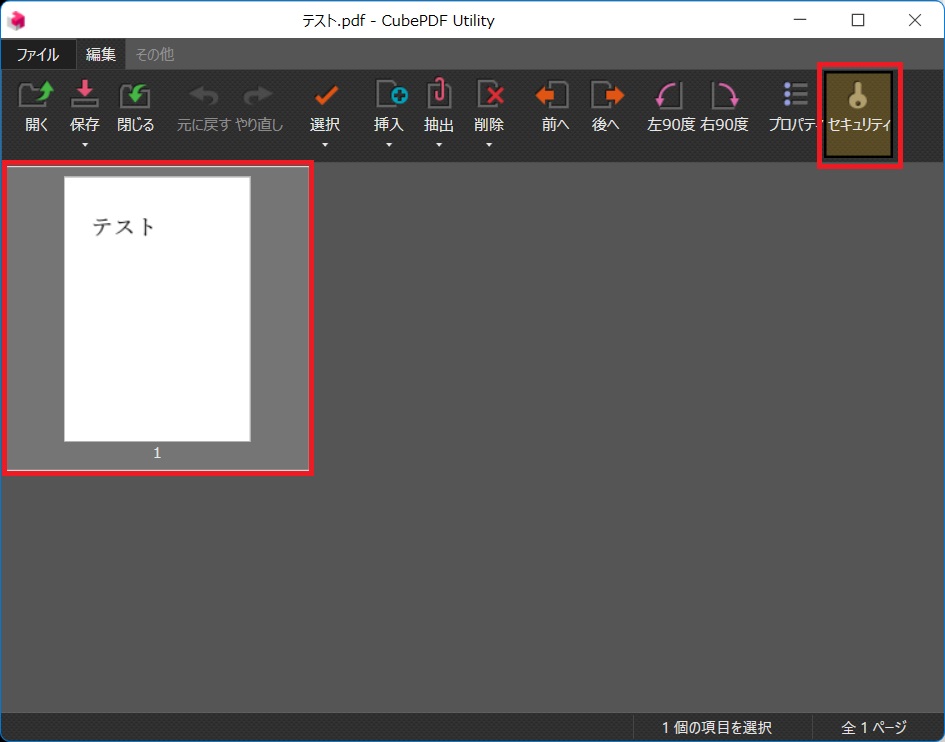
Task: Click the Insert (挿入) page icon
Action: pos(391,94)
